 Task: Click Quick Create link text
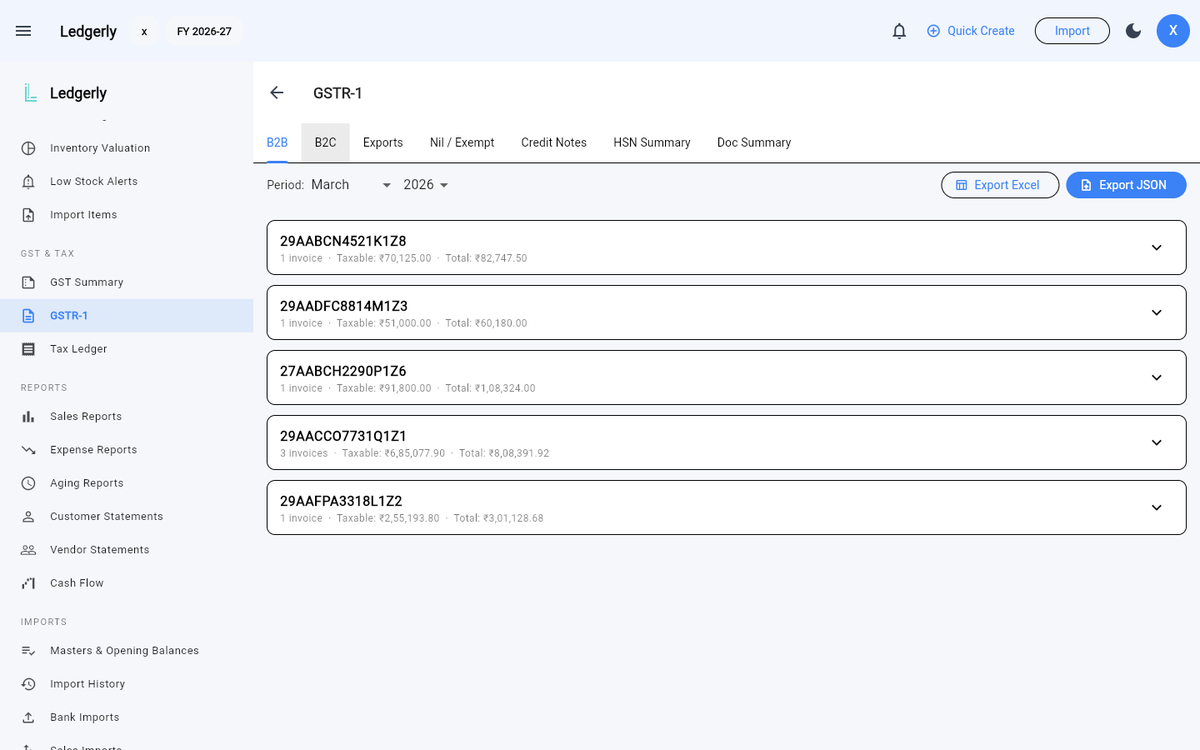[x=981, y=31]
